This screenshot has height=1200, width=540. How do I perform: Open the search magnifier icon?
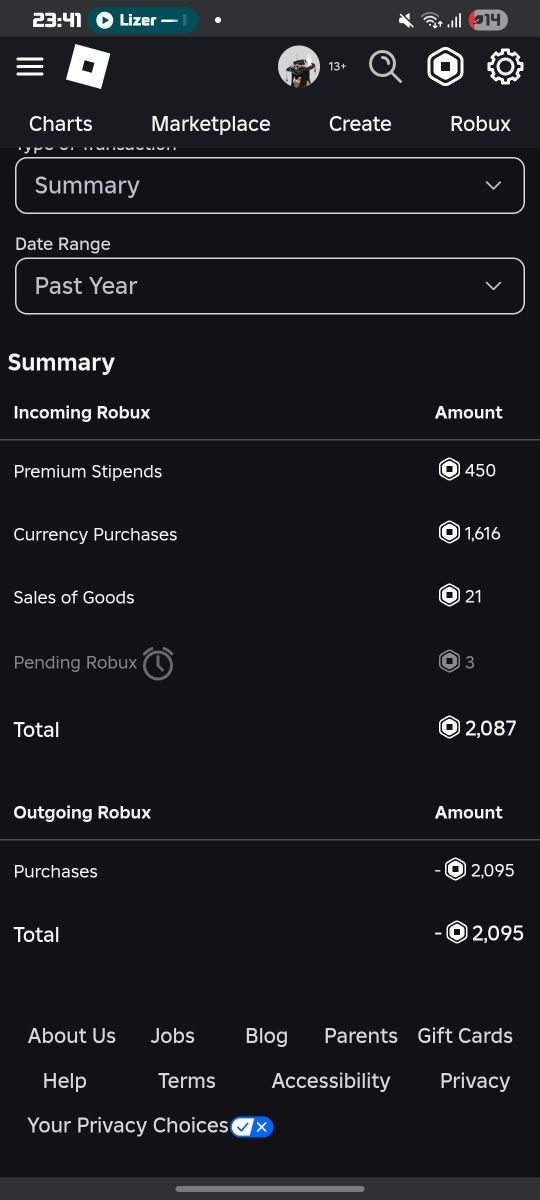385,67
